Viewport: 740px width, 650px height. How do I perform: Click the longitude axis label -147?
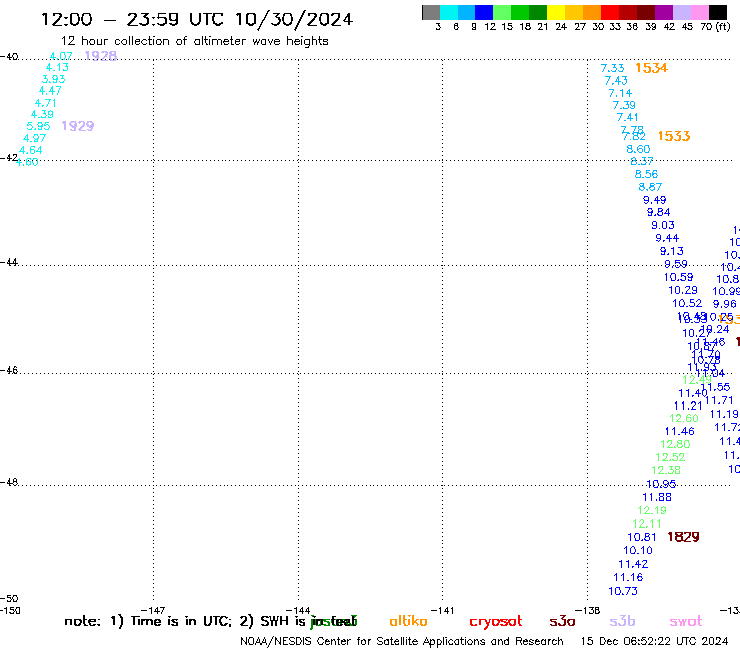coord(153,611)
